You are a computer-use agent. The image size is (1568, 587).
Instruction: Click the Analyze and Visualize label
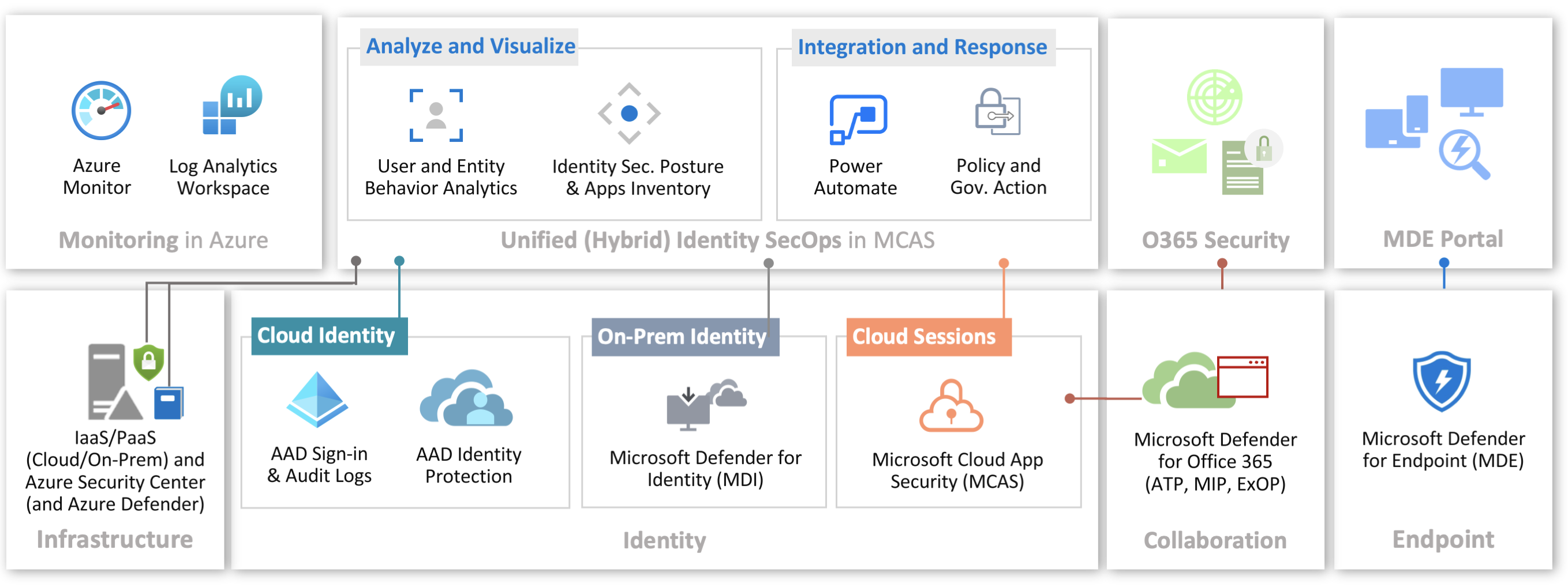click(x=469, y=45)
